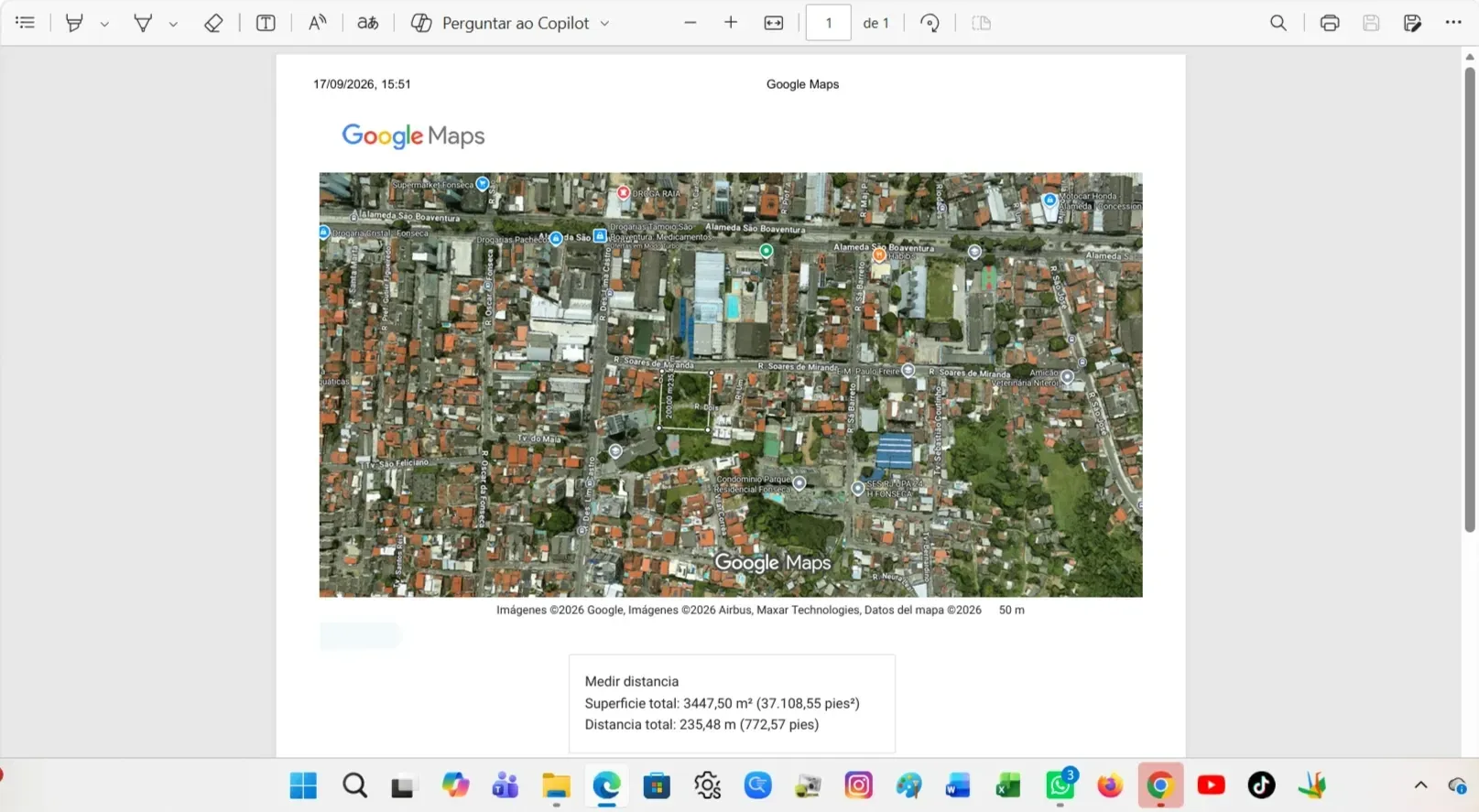1479x812 pixels.
Task: Expand the draw pen options arrow
Action: [173, 24]
